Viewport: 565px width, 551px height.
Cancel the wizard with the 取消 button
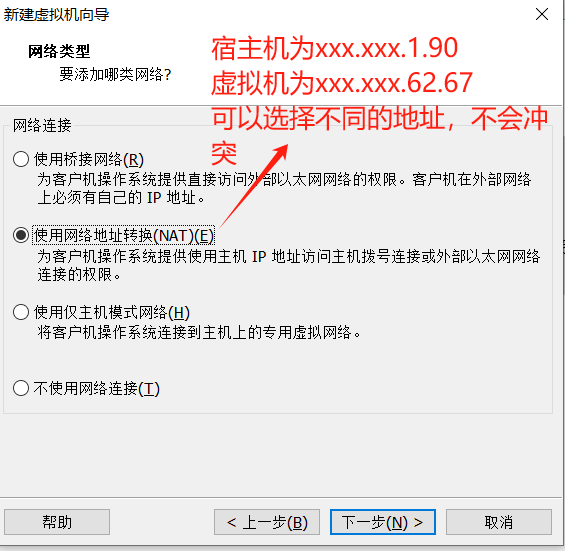(499, 522)
